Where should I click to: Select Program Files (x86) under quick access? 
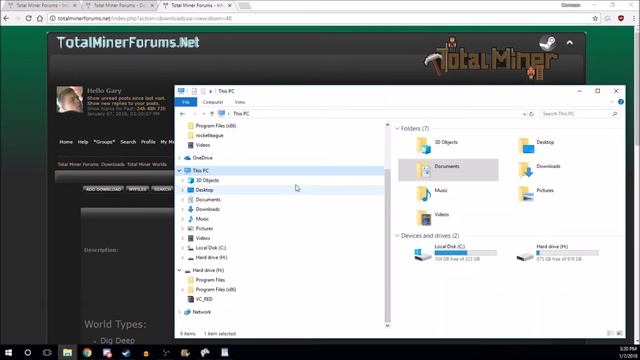pos(216,126)
